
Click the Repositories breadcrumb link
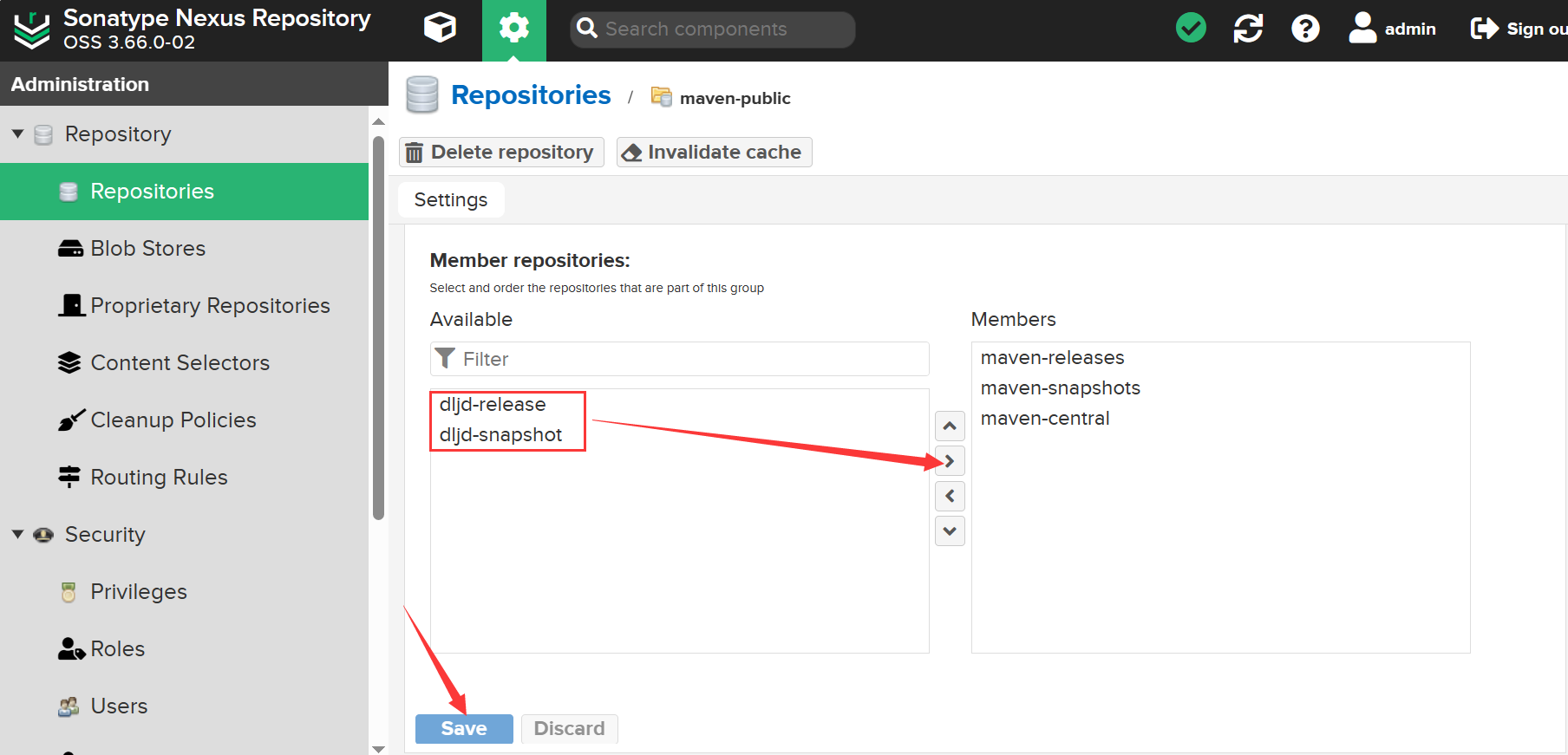click(x=531, y=95)
